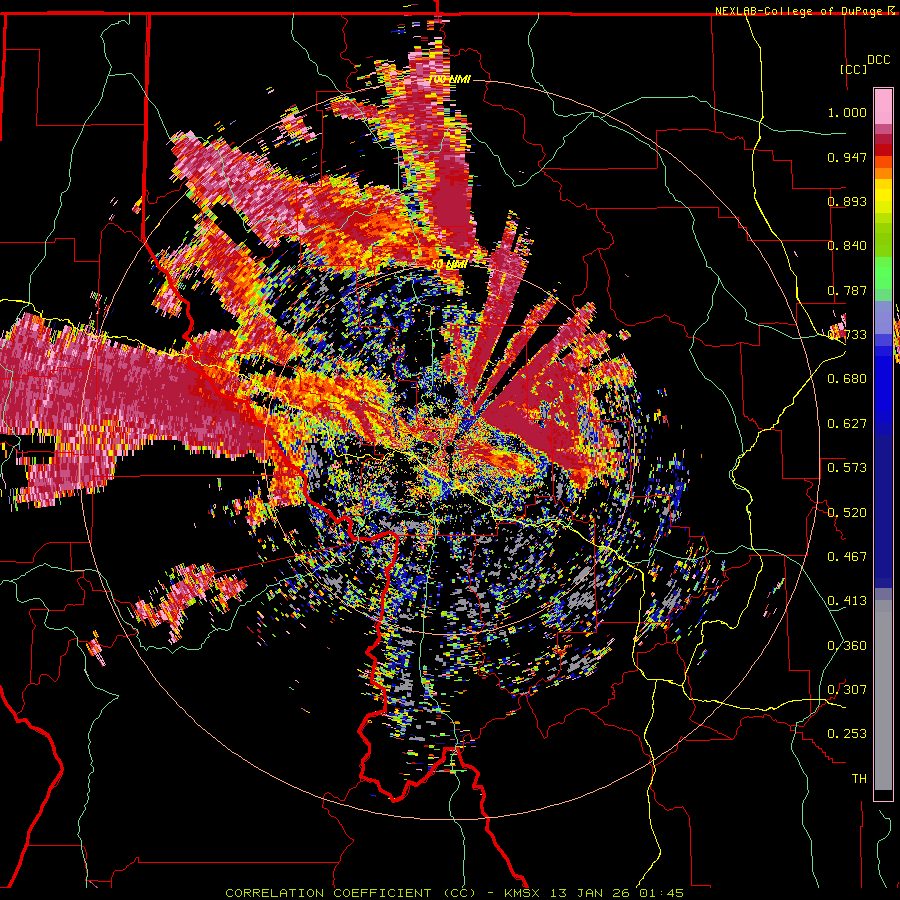Image resolution: width=900 pixels, height=900 pixels.
Task: Click the 1.000 scale value
Action: click(x=847, y=112)
